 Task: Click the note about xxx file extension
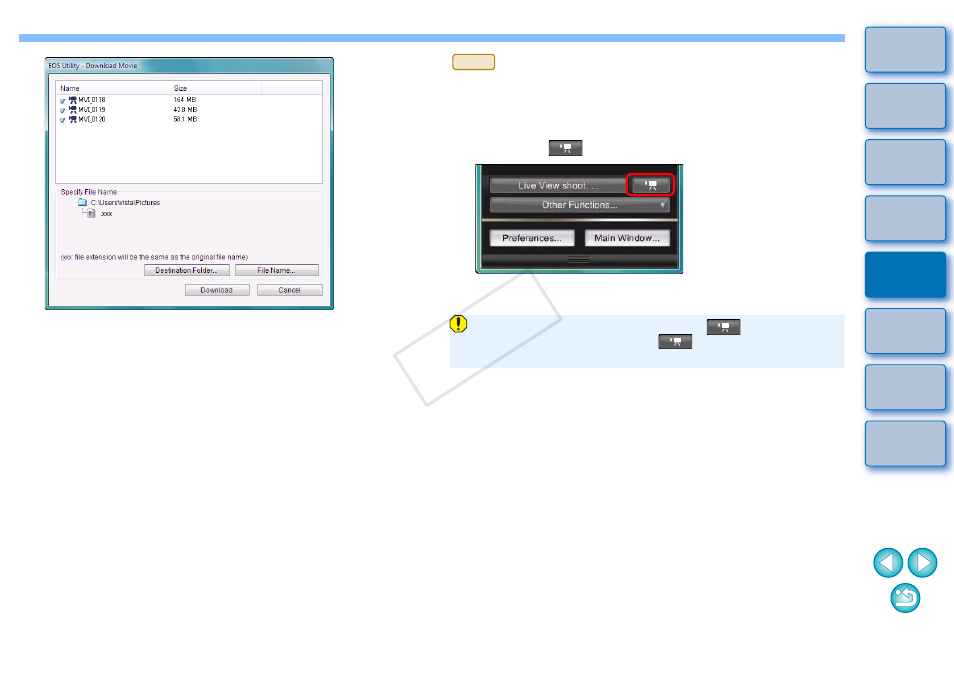[x=154, y=257]
